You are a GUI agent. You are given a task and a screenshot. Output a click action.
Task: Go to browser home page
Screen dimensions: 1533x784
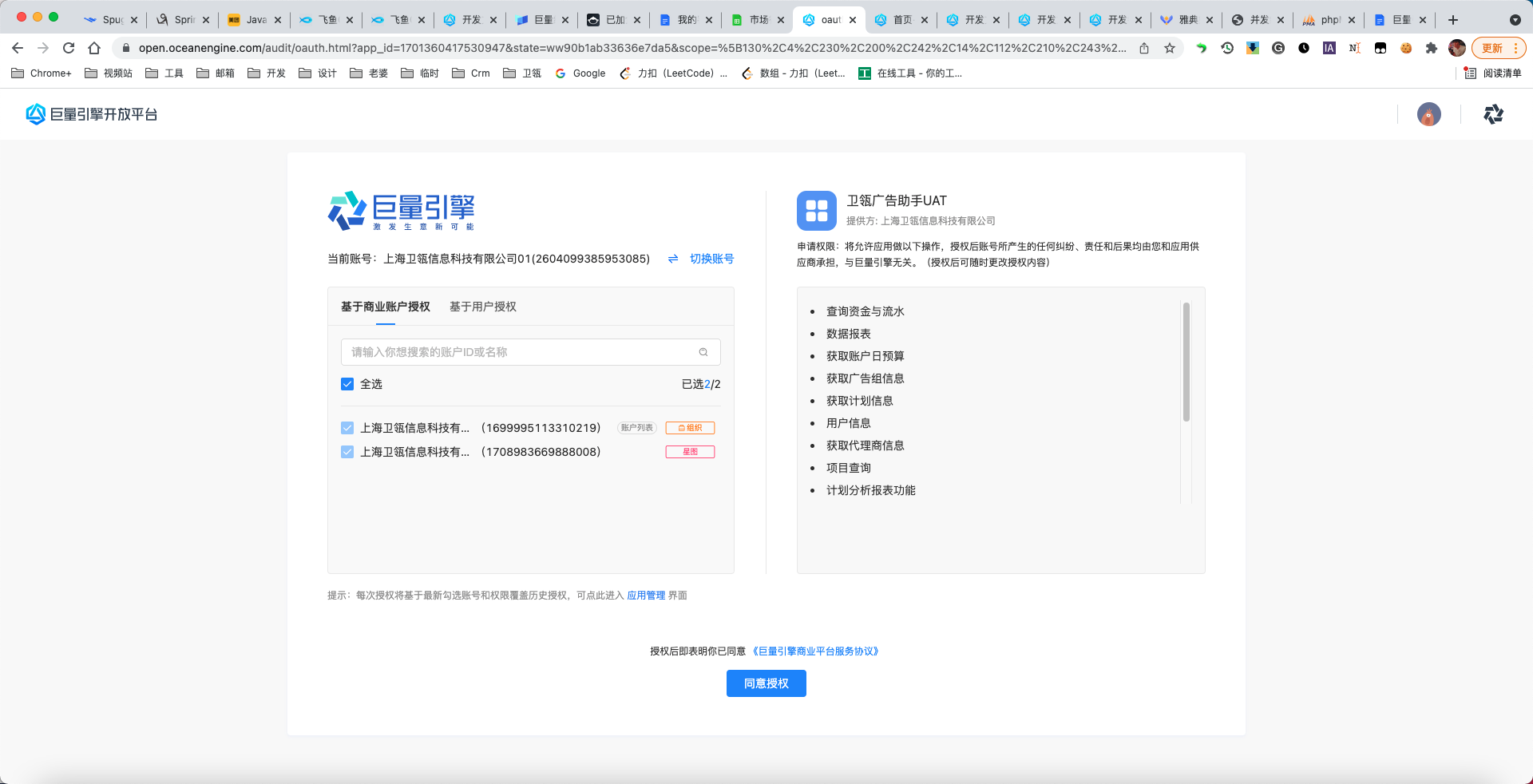[x=94, y=48]
